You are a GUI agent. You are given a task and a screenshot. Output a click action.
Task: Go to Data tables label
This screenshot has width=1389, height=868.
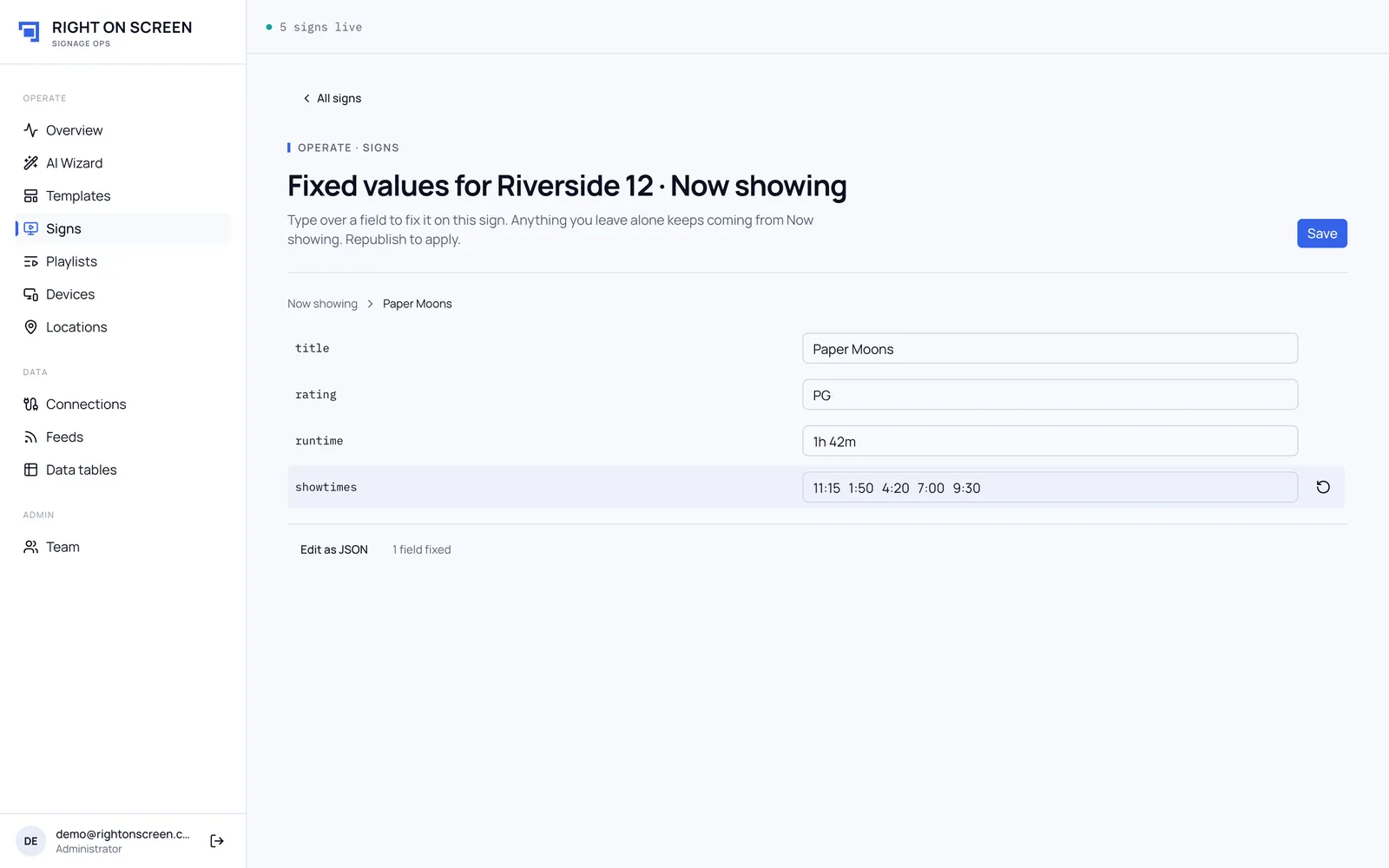click(x=81, y=470)
